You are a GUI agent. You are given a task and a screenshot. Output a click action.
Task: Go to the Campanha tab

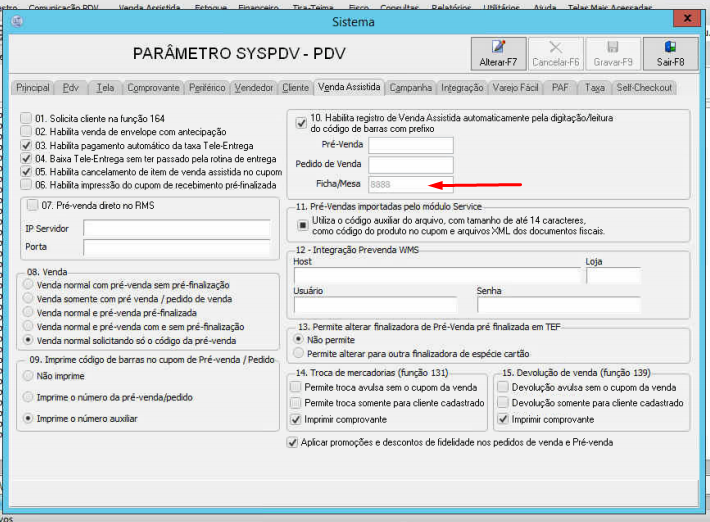pyautogui.click(x=411, y=88)
